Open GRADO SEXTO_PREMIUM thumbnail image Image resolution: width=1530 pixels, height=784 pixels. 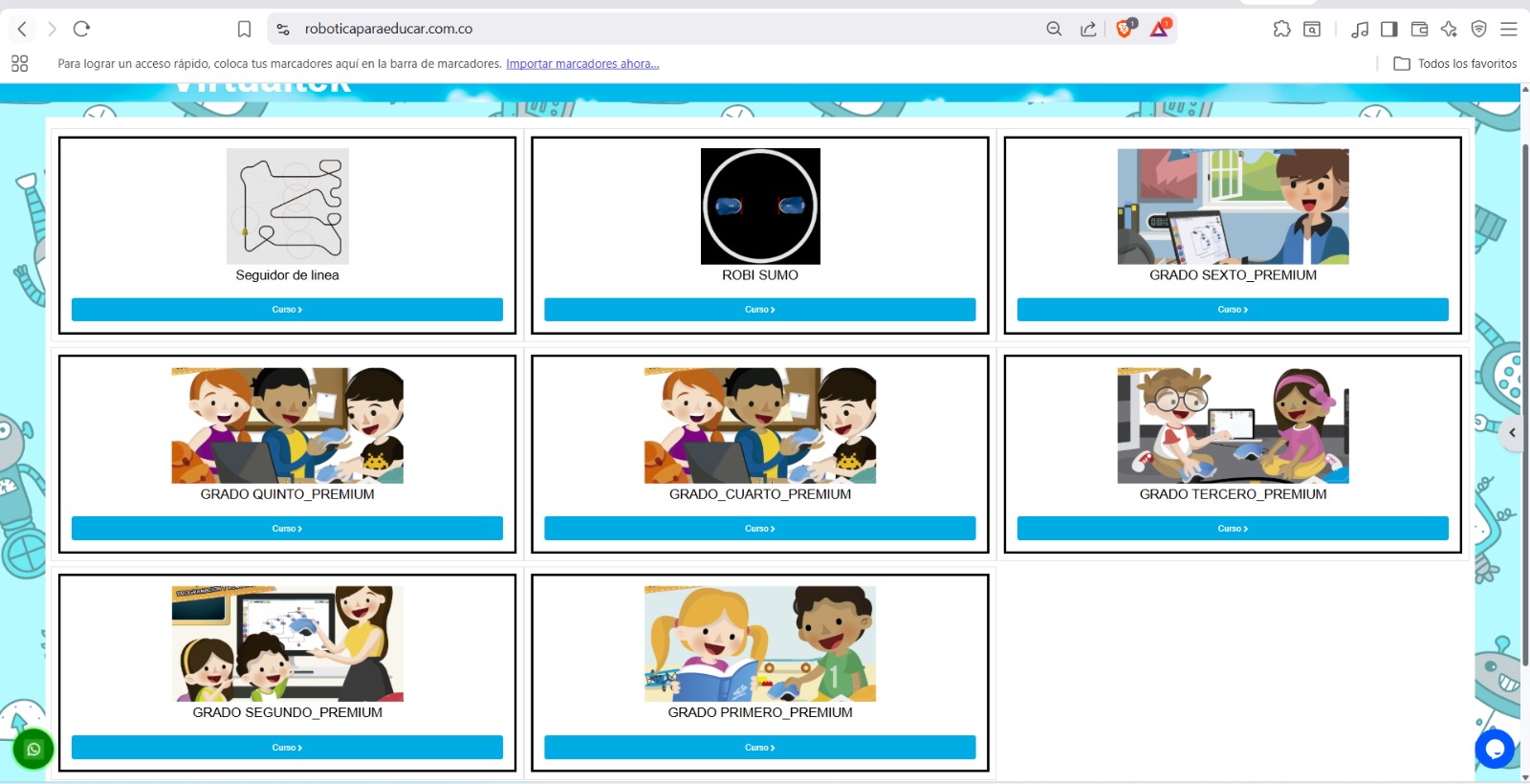(1233, 207)
